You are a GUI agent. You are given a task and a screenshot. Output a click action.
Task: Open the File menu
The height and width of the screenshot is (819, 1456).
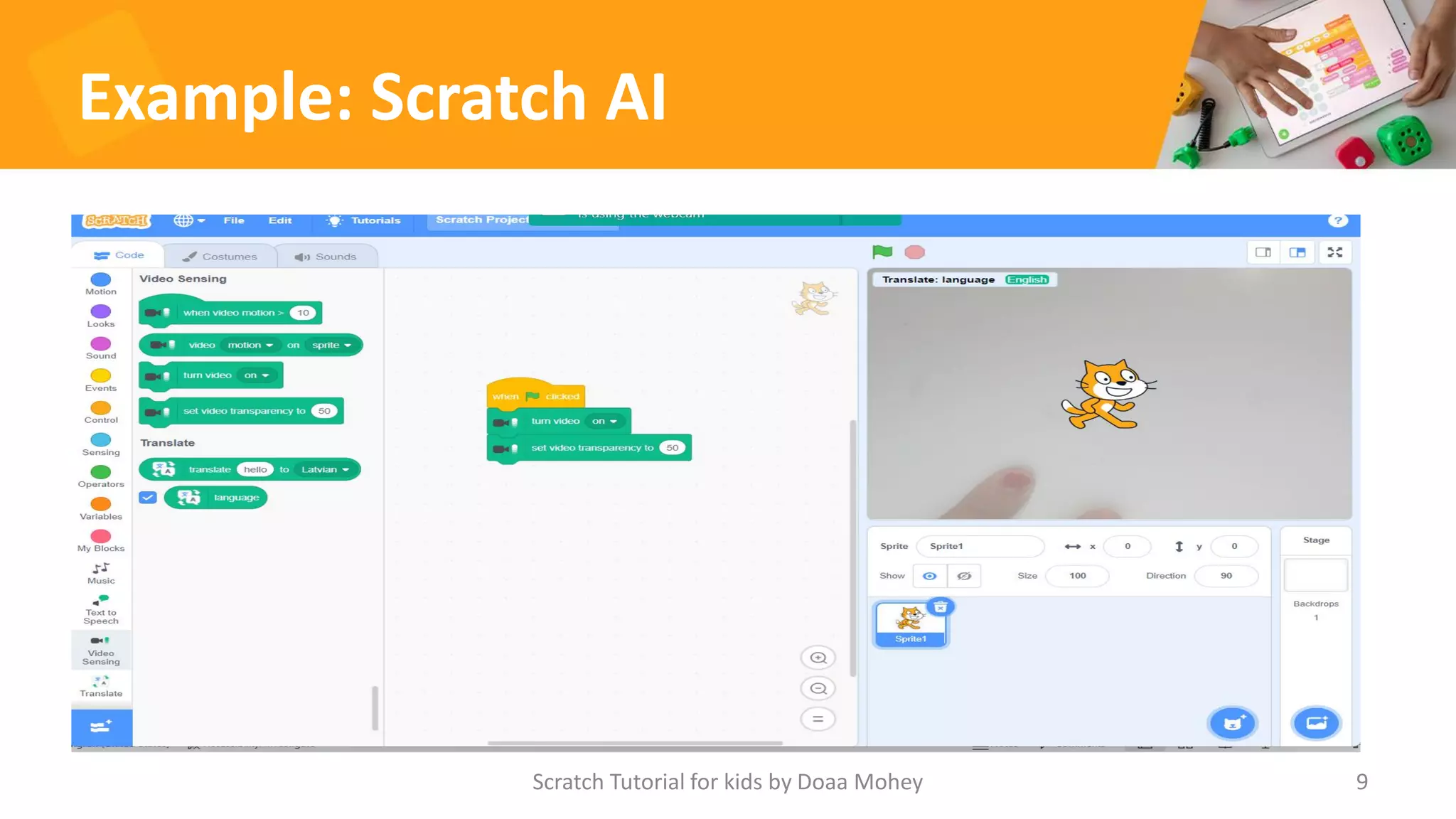click(234, 220)
